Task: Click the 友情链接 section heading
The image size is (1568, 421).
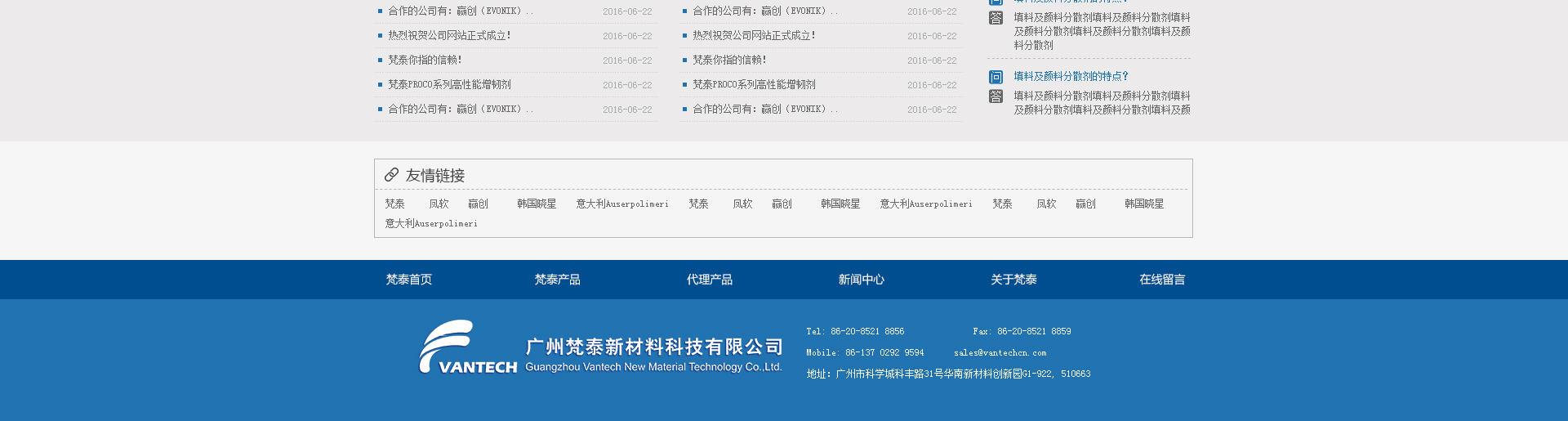Action: (x=434, y=175)
